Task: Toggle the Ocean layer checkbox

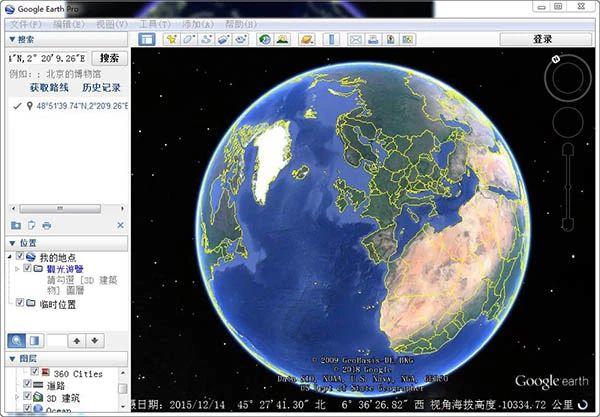Action: [x=27, y=408]
